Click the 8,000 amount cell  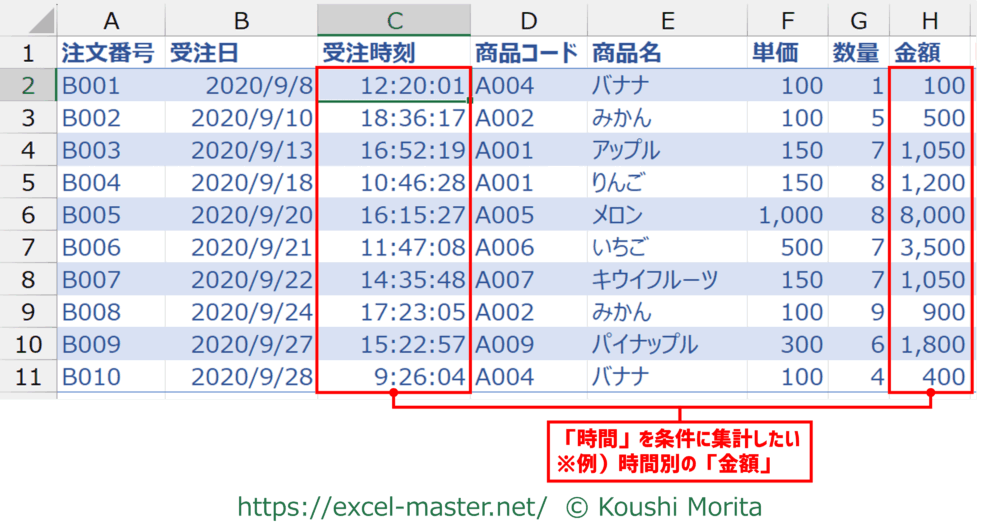pyautogui.click(x=930, y=216)
